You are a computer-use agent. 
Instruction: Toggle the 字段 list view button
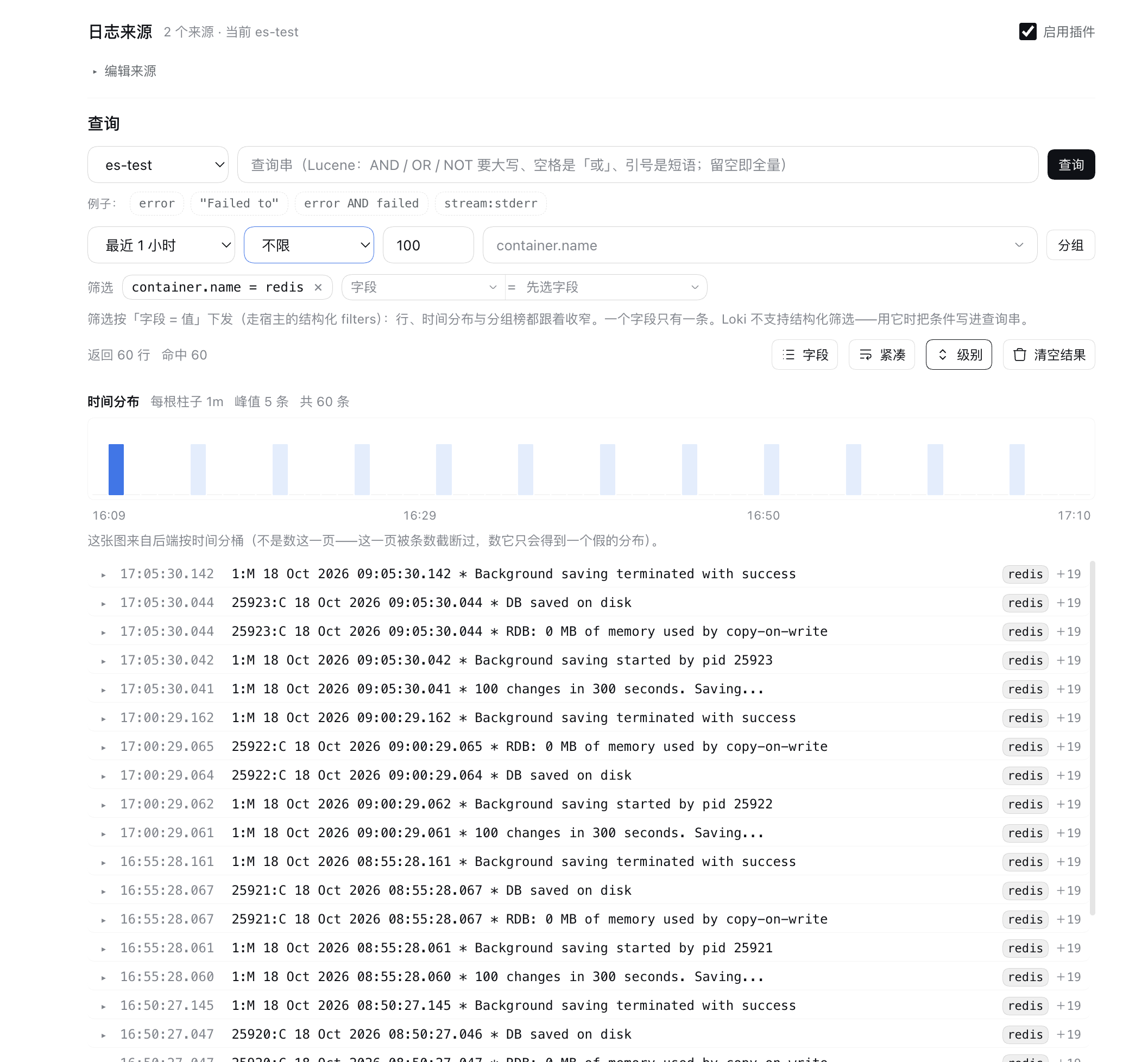(x=804, y=355)
